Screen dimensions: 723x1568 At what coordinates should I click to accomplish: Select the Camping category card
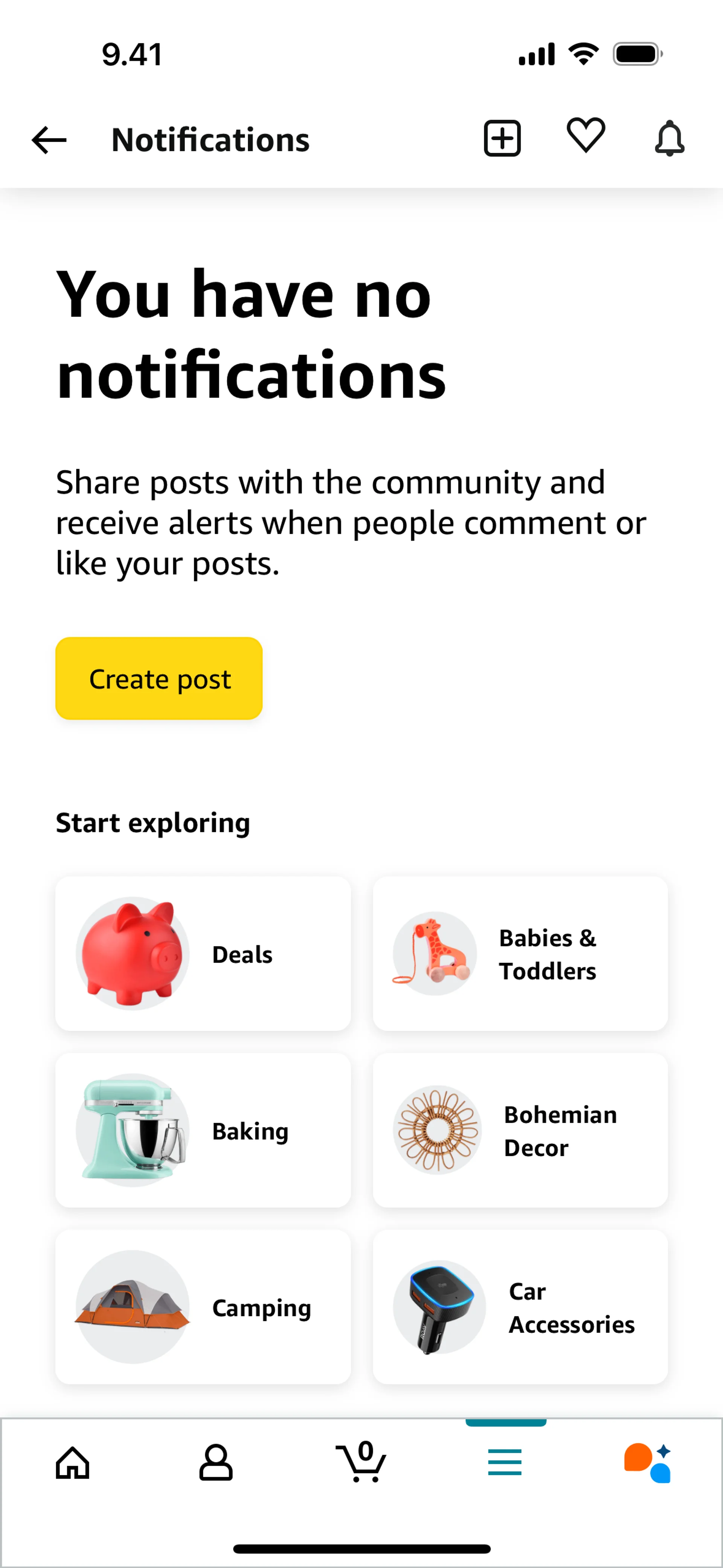click(x=203, y=1307)
